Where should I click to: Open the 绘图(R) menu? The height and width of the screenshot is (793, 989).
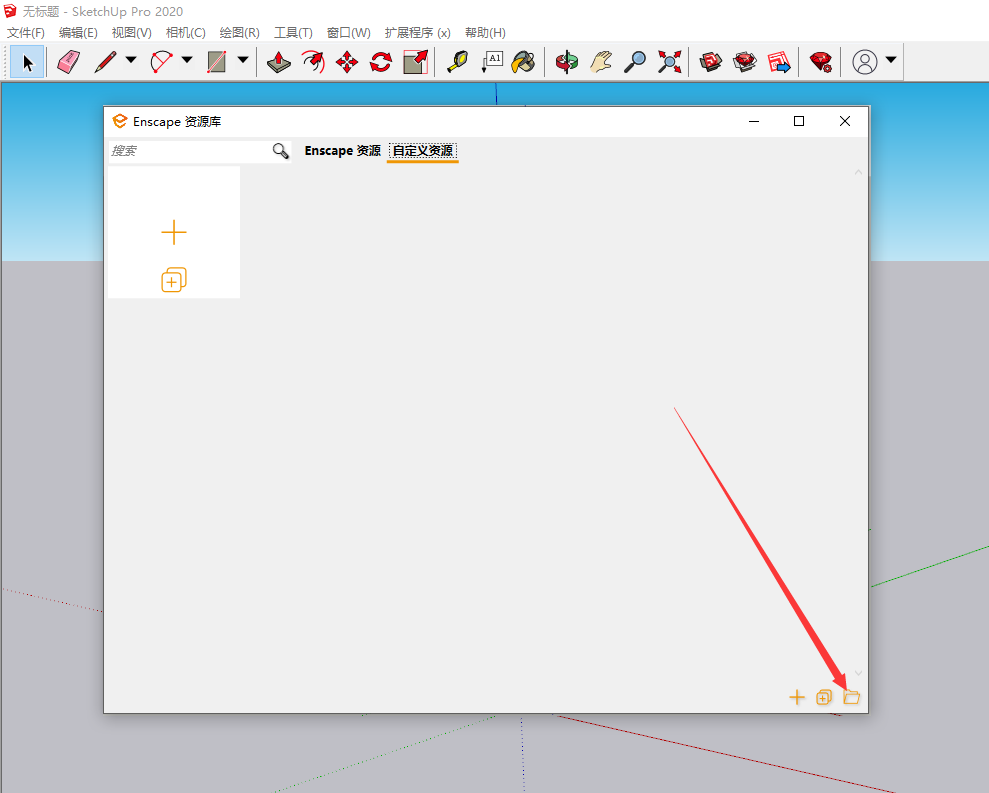coord(240,33)
